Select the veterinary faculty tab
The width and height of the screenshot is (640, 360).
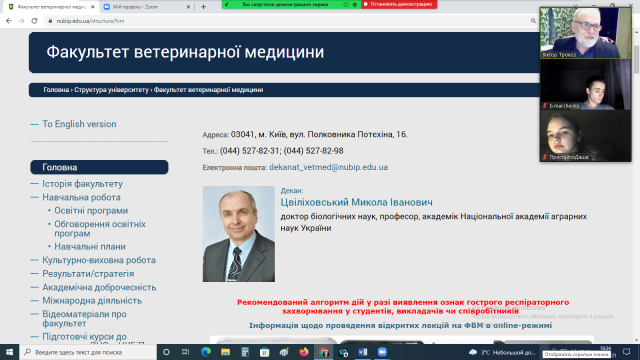coord(52,7)
